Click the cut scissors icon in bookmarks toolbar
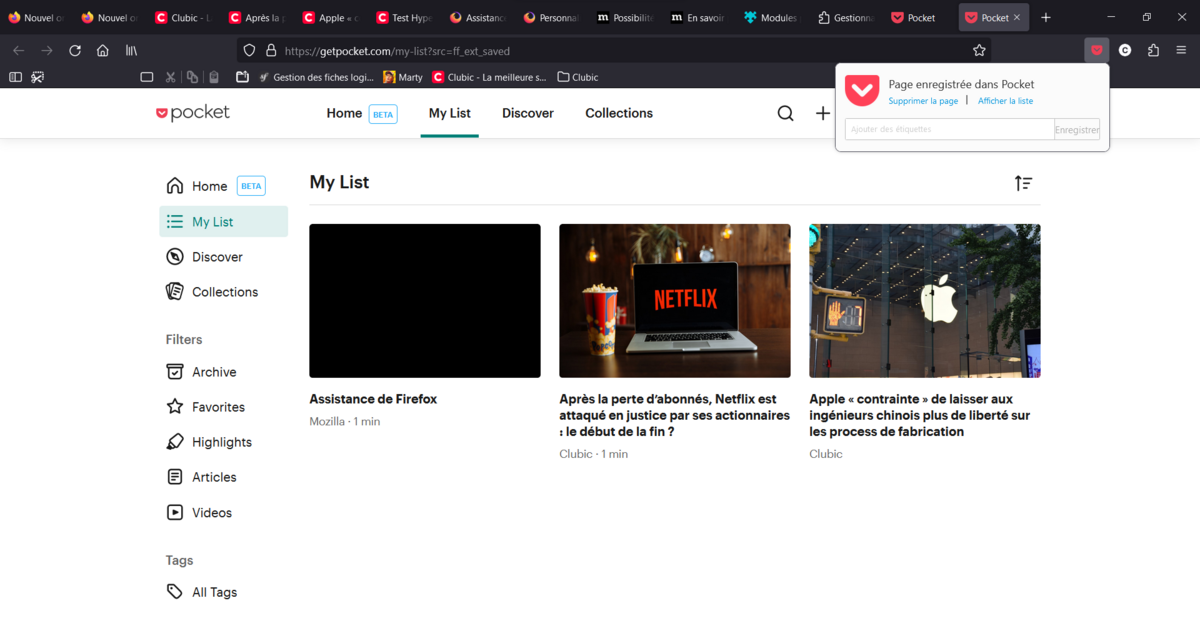 tap(170, 77)
